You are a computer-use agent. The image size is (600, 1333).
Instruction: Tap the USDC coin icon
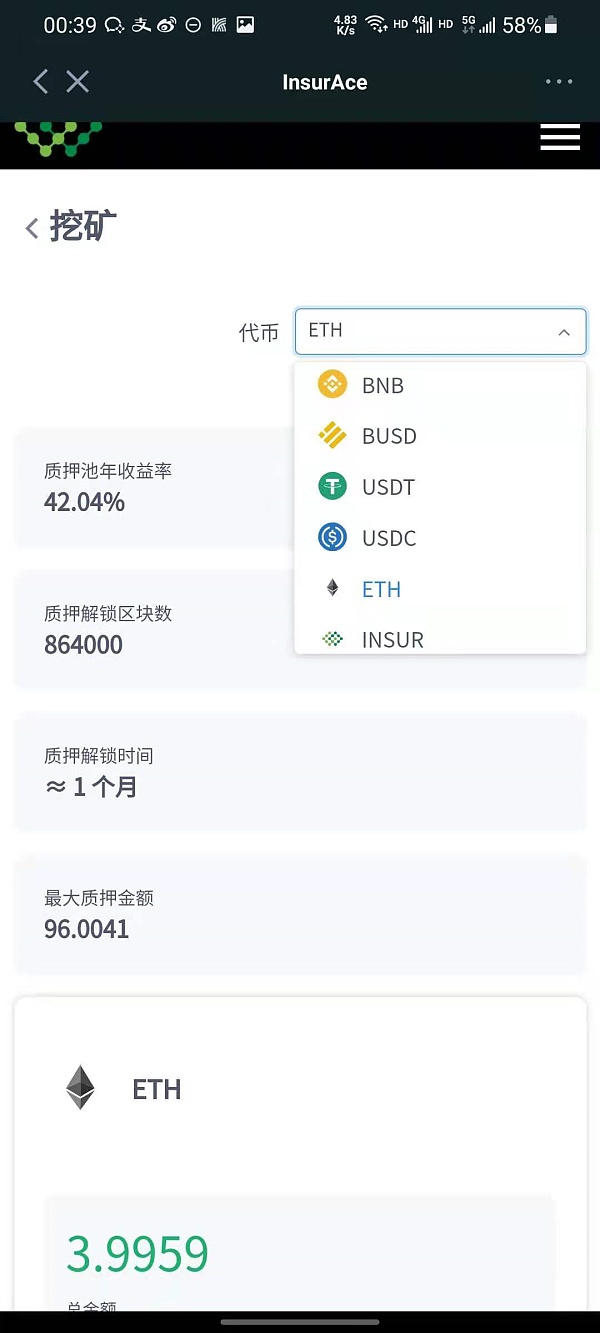[x=332, y=538]
